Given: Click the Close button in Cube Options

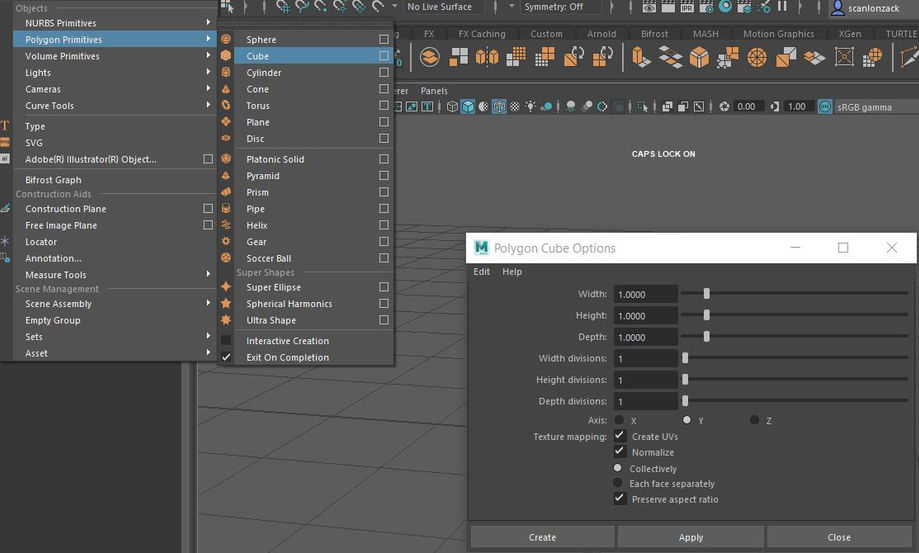Looking at the screenshot, I should 839,537.
